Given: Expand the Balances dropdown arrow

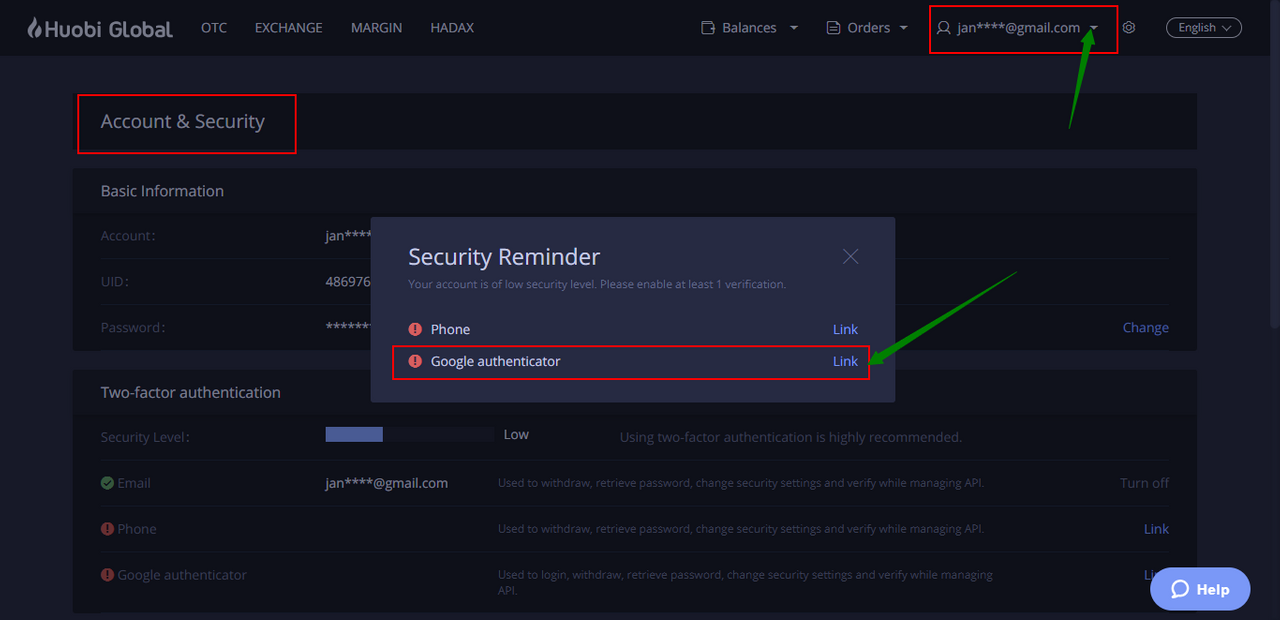Looking at the screenshot, I should 794,28.
